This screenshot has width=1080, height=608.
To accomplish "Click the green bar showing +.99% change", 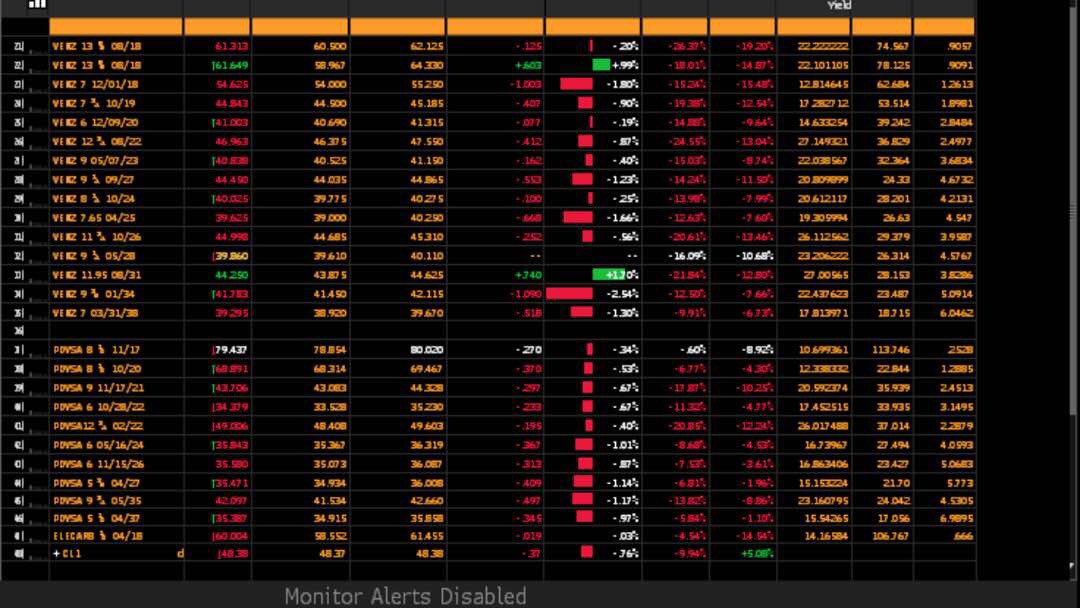I will 601,65.
